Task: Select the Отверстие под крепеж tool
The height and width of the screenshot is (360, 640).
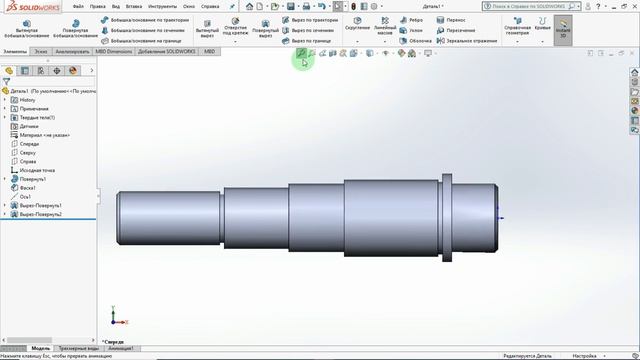Action: coord(235,27)
